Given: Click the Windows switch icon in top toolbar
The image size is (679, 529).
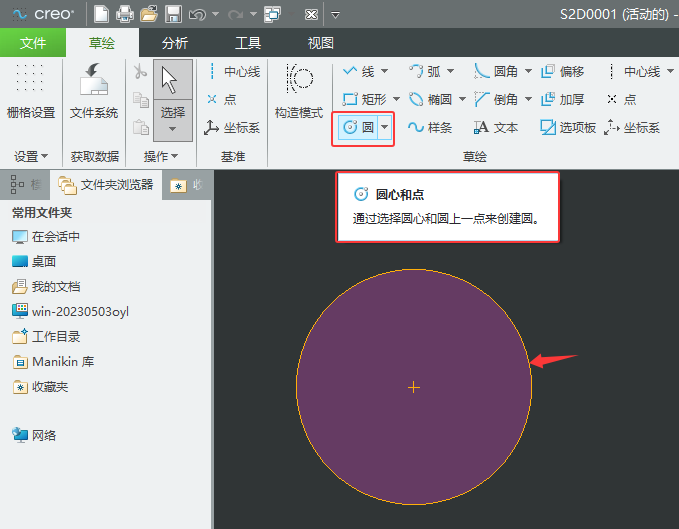Looking at the screenshot, I should click(x=272, y=14).
